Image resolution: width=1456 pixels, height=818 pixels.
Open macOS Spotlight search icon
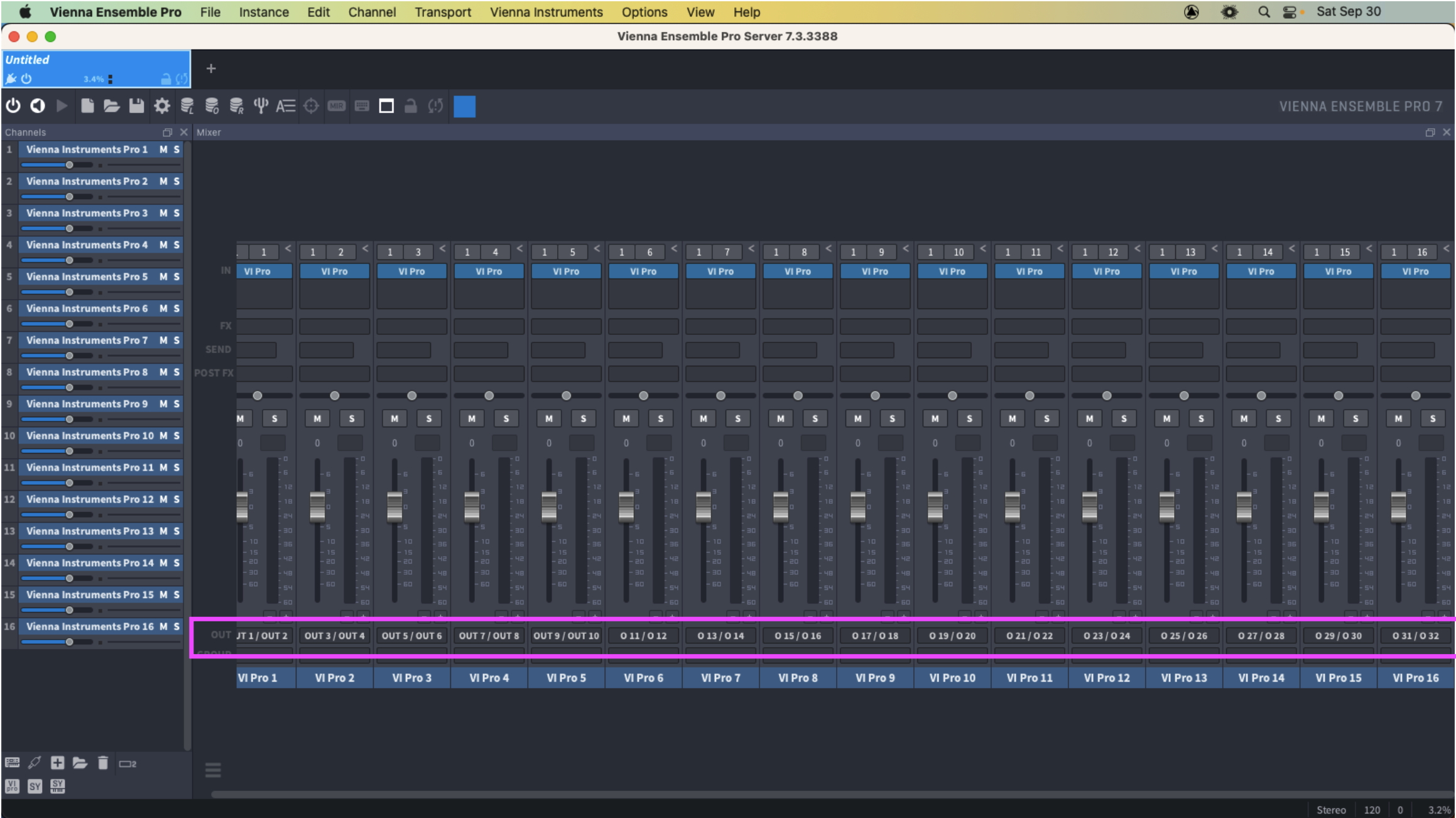(1264, 12)
